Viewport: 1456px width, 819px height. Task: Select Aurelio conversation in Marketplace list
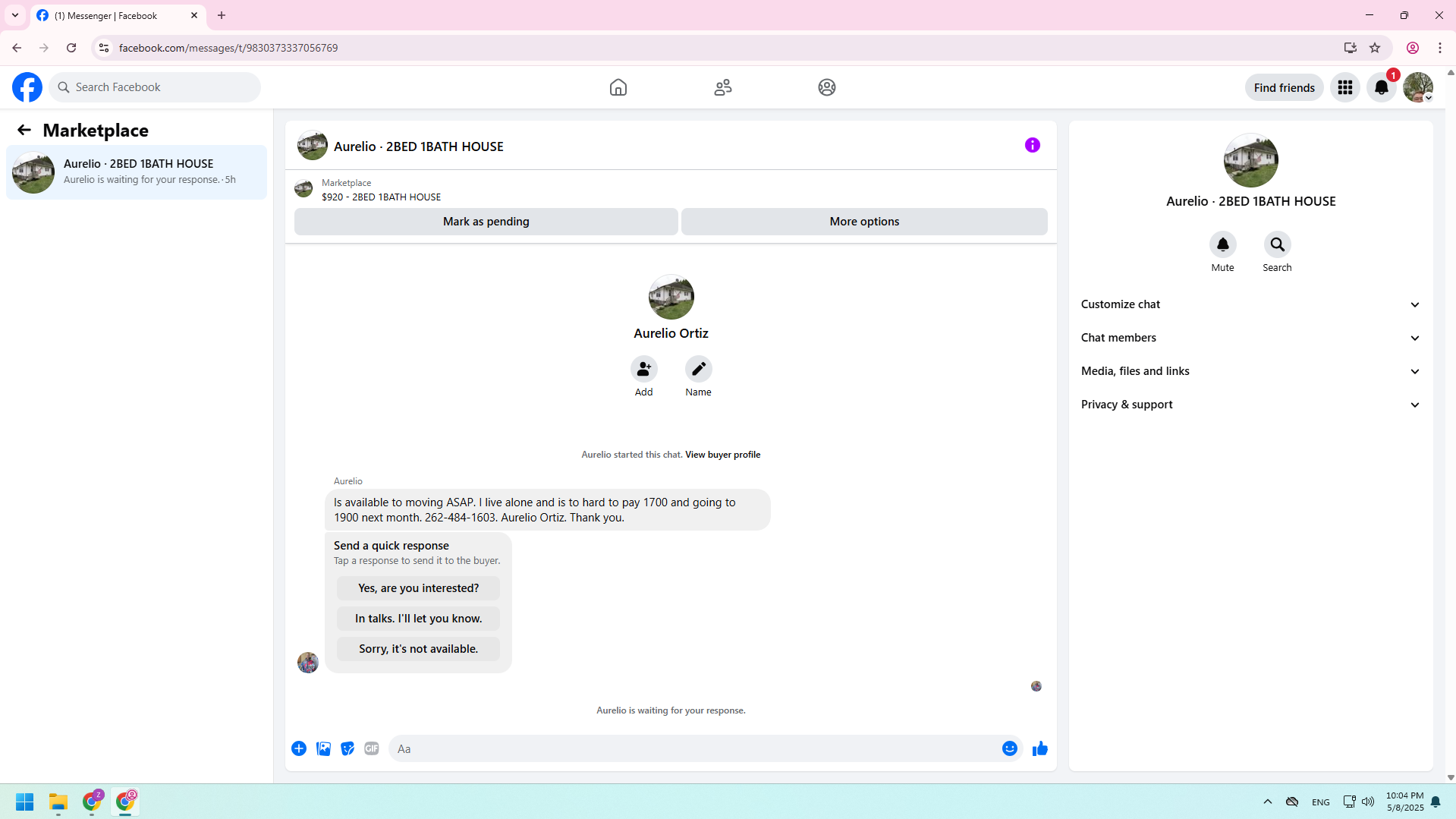[137, 172]
